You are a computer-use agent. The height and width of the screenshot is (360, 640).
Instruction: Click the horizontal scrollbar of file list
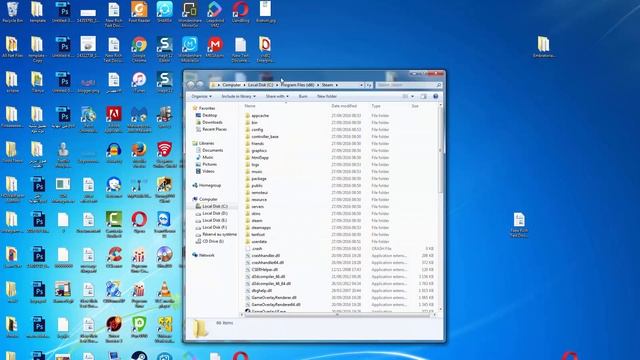click(x=337, y=315)
